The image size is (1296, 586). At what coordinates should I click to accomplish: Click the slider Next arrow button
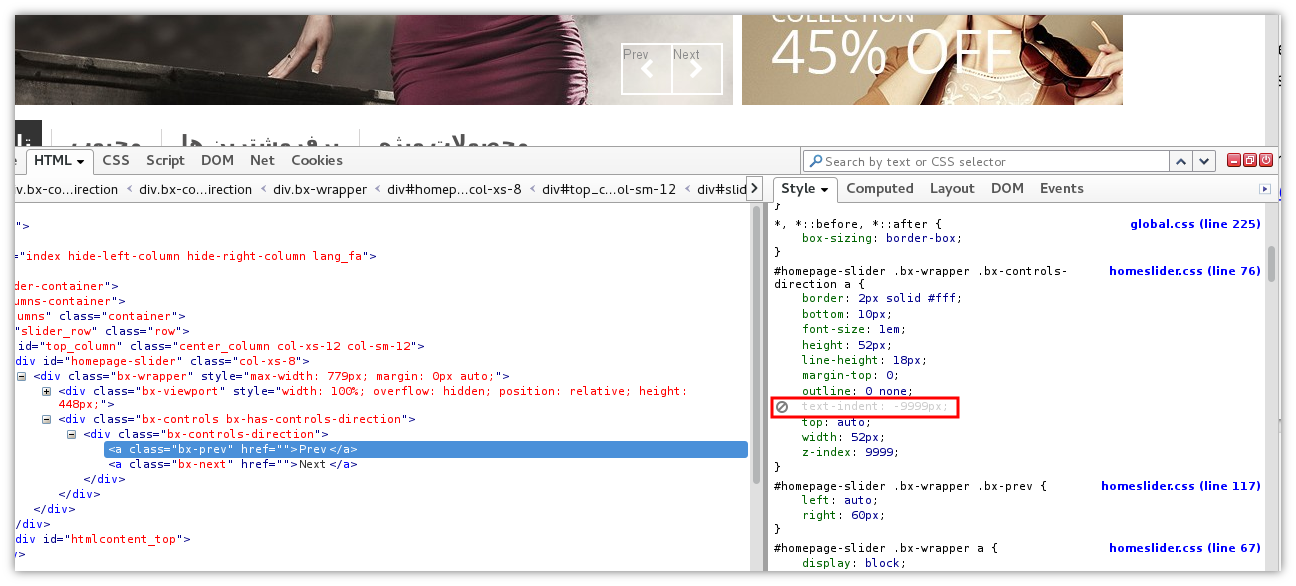click(697, 69)
